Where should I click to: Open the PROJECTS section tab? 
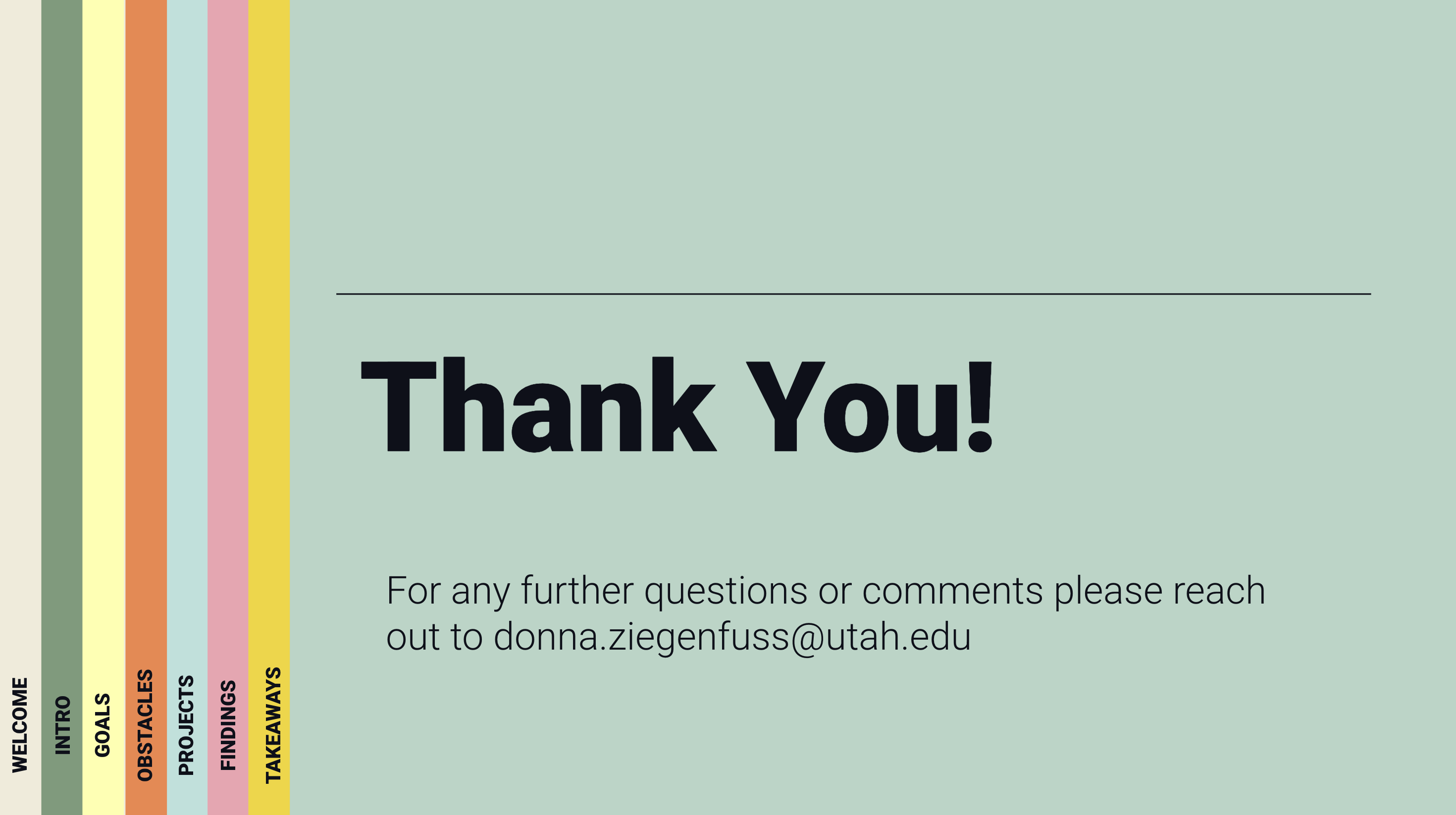point(186,725)
